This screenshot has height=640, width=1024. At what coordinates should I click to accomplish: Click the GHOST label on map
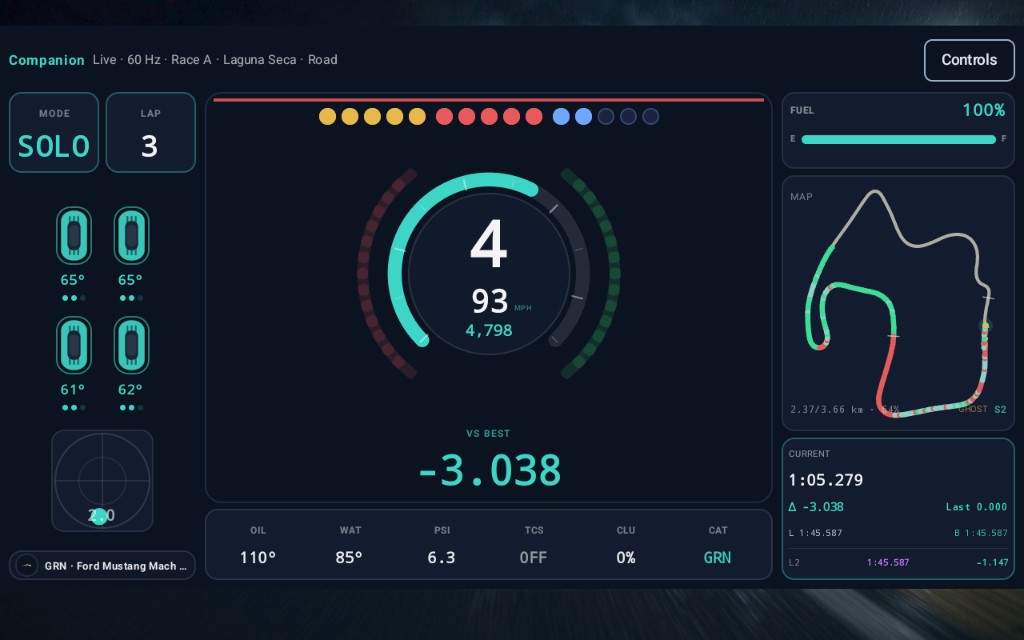point(972,409)
